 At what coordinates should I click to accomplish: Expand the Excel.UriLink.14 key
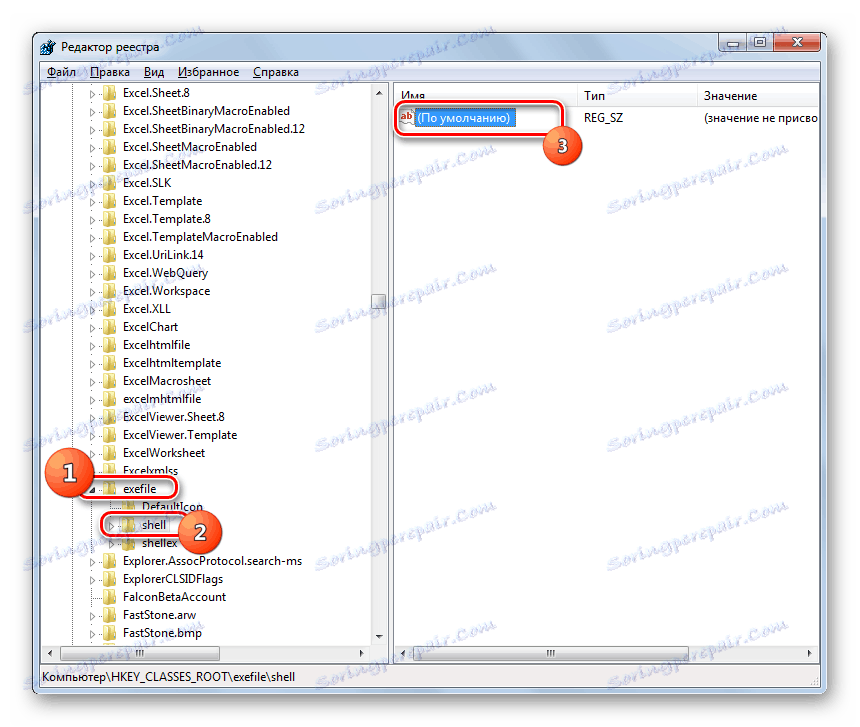[x=92, y=256]
